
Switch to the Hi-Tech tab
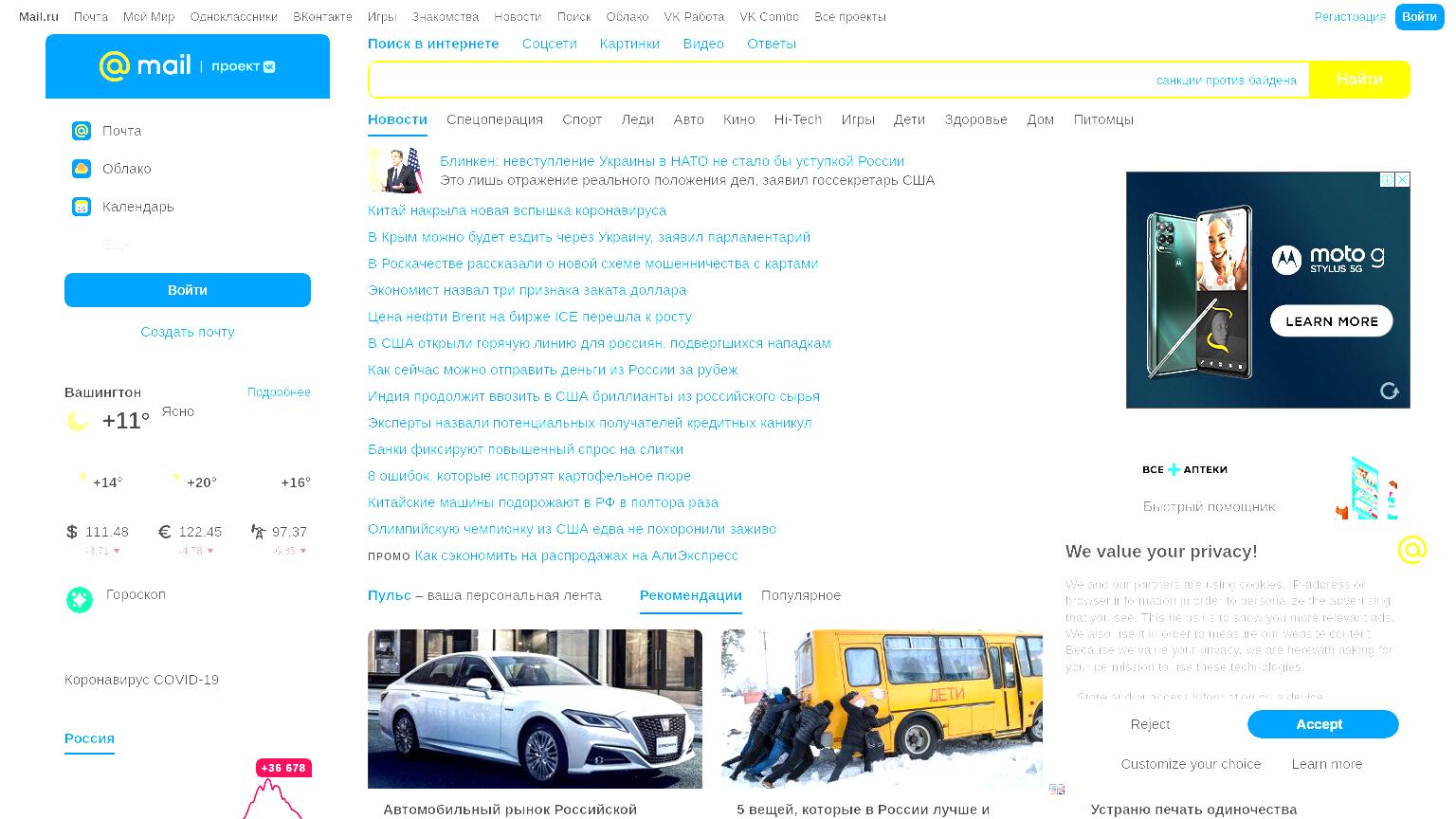click(798, 119)
